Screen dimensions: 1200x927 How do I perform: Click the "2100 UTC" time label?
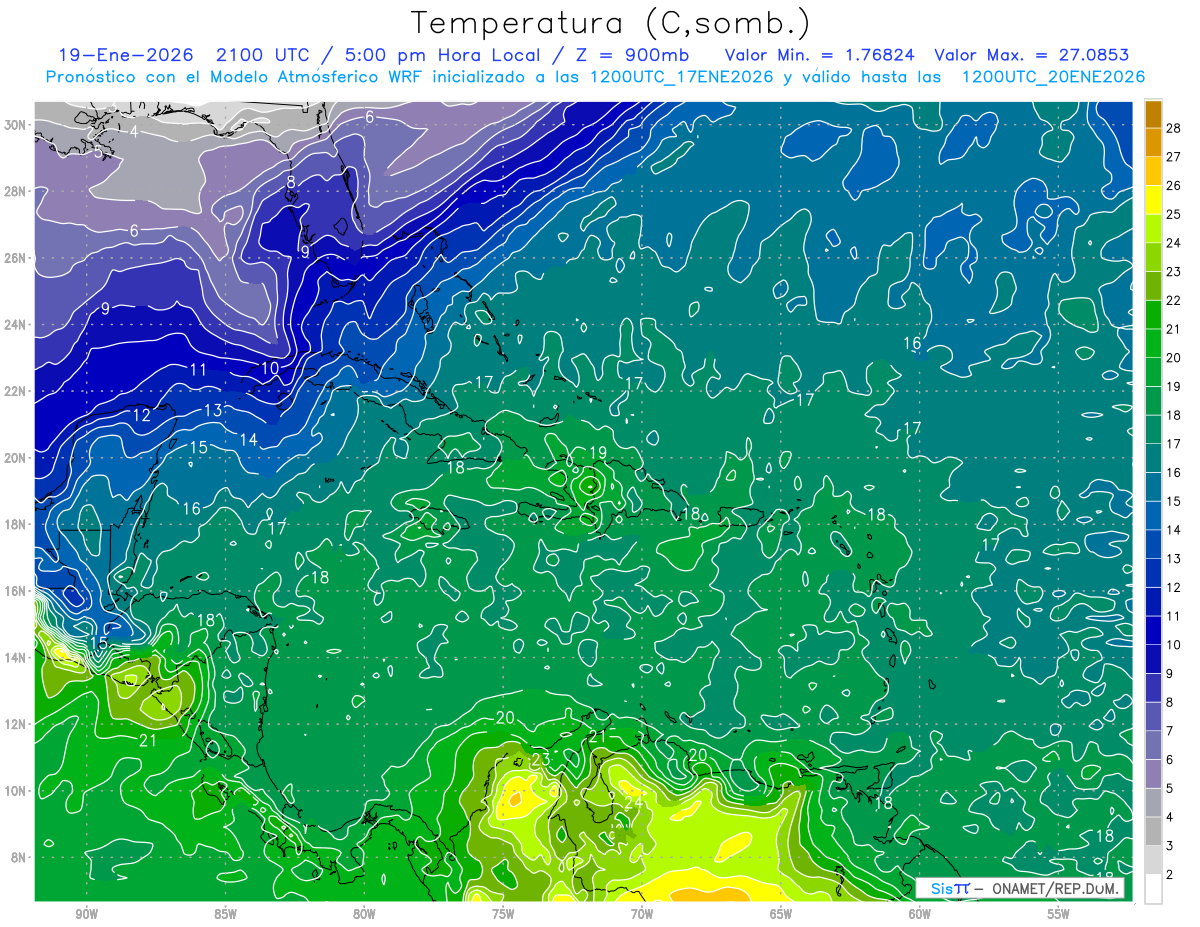click(x=262, y=55)
